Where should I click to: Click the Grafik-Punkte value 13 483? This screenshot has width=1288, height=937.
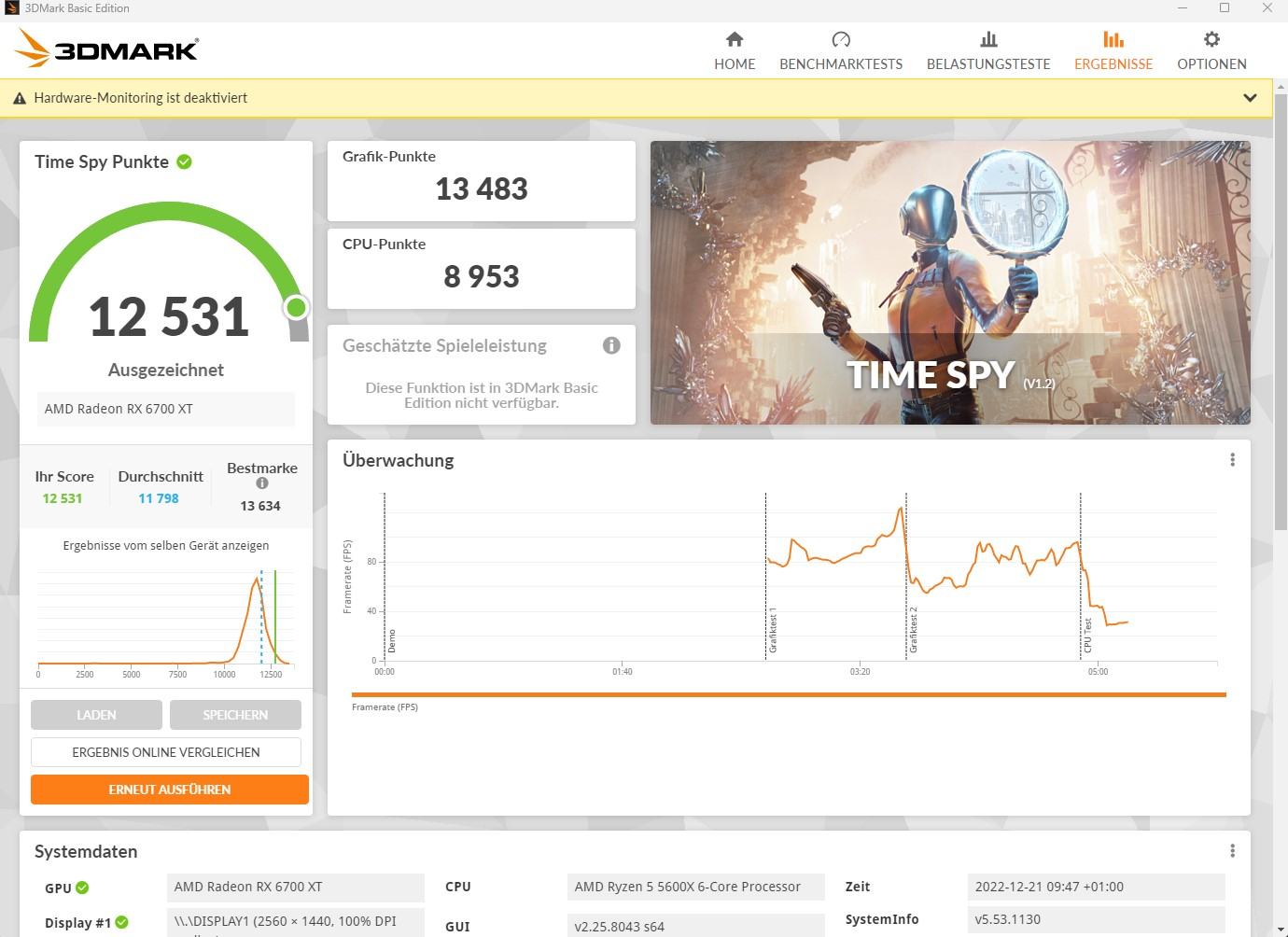[482, 189]
